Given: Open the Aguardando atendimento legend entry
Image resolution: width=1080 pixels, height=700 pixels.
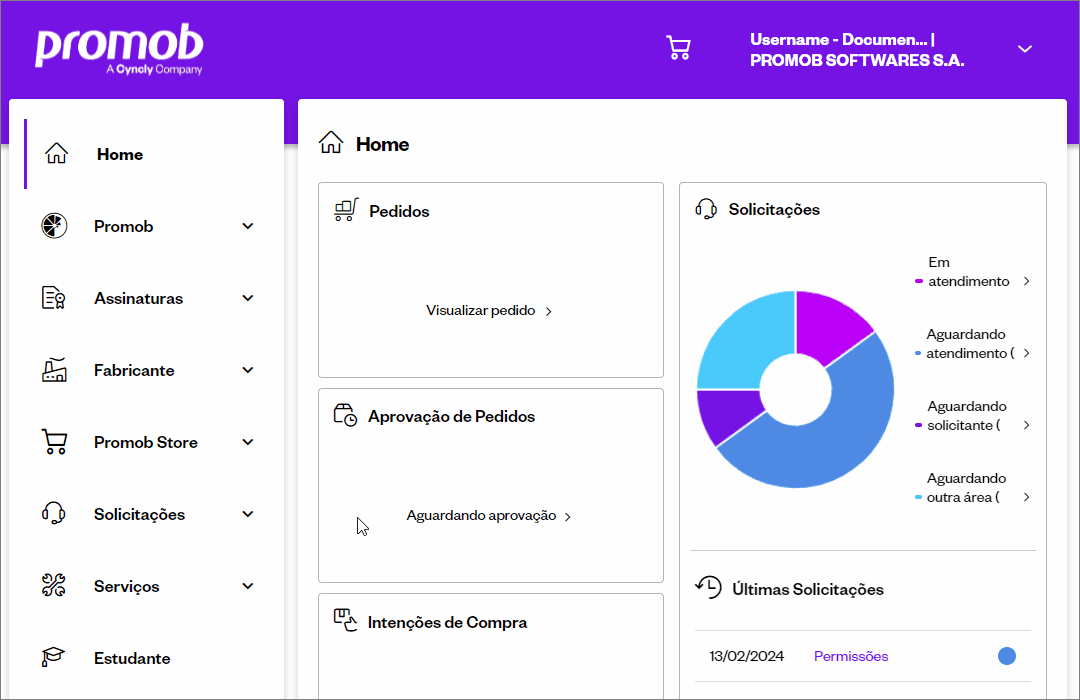Looking at the screenshot, I should coord(966,344).
